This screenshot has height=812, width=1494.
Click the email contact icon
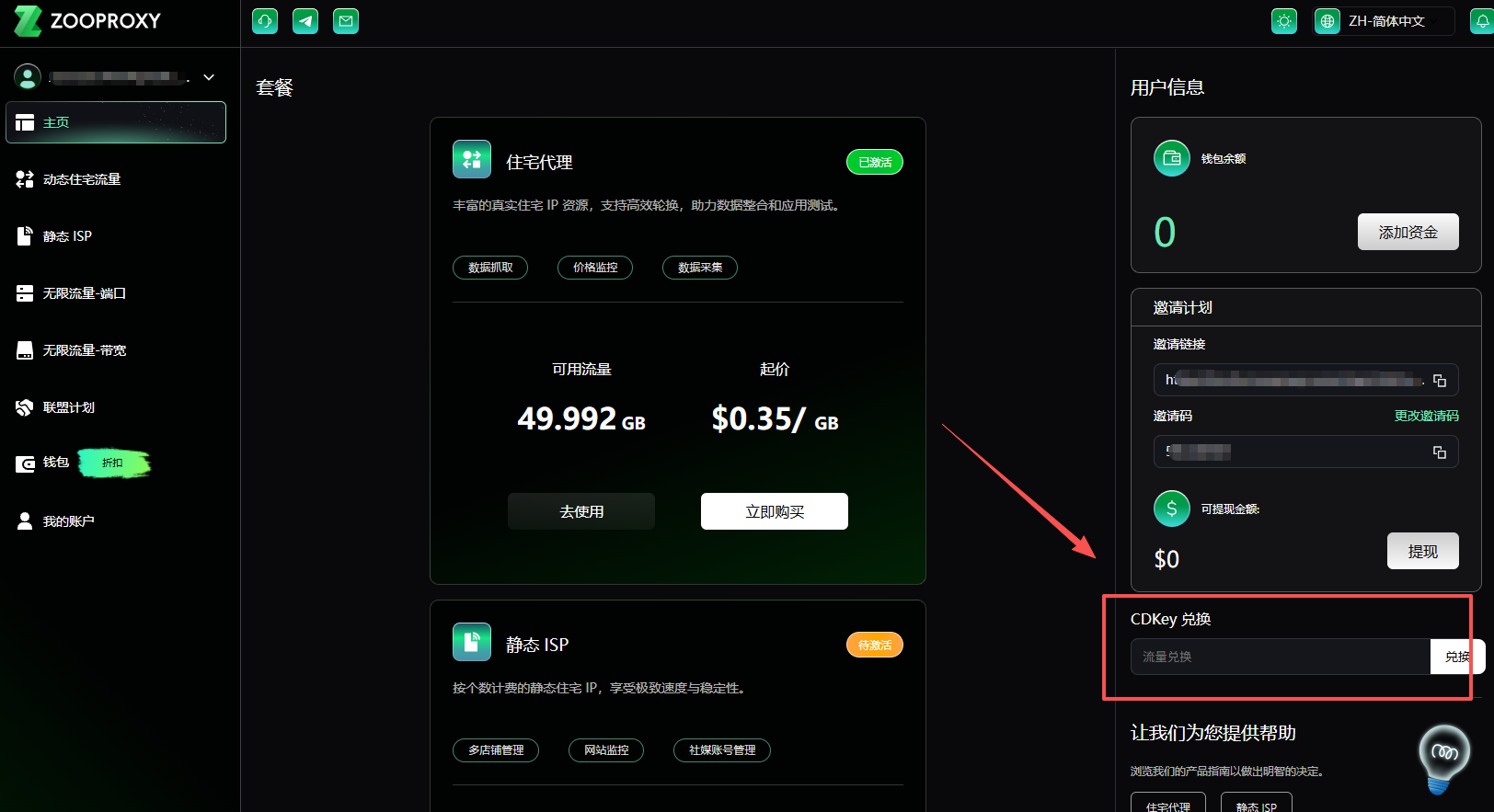[346, 21]
